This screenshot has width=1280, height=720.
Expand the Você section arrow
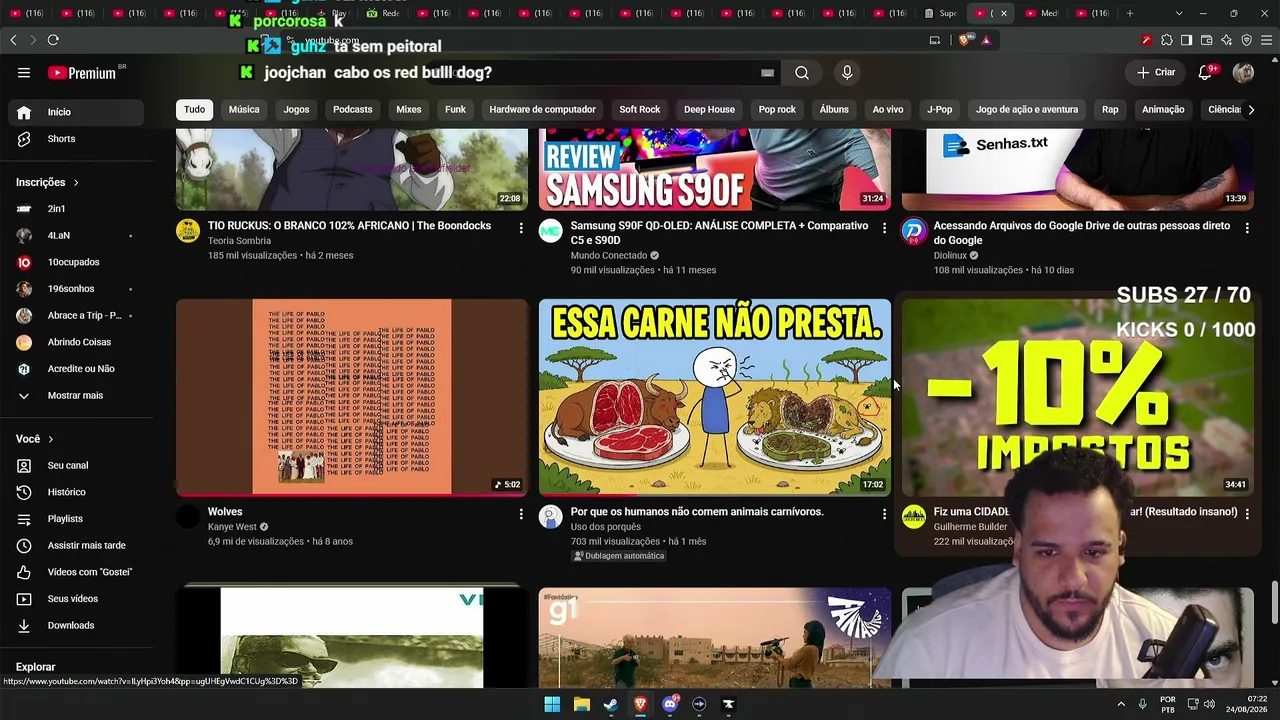(51, 439)
